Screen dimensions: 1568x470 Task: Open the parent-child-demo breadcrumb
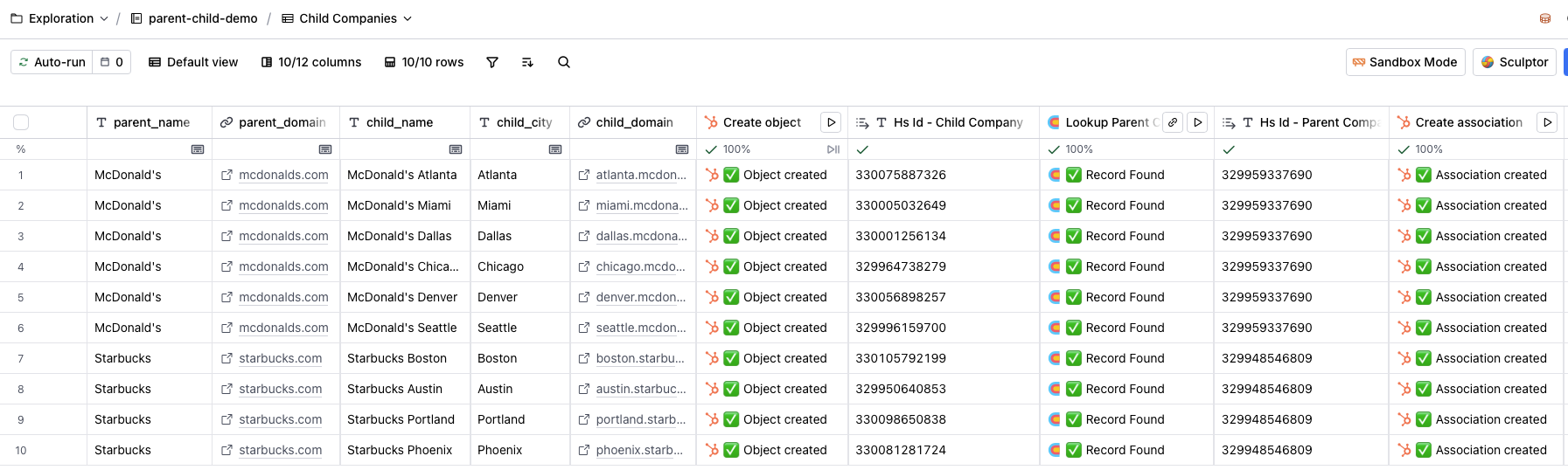pos(194,18)
